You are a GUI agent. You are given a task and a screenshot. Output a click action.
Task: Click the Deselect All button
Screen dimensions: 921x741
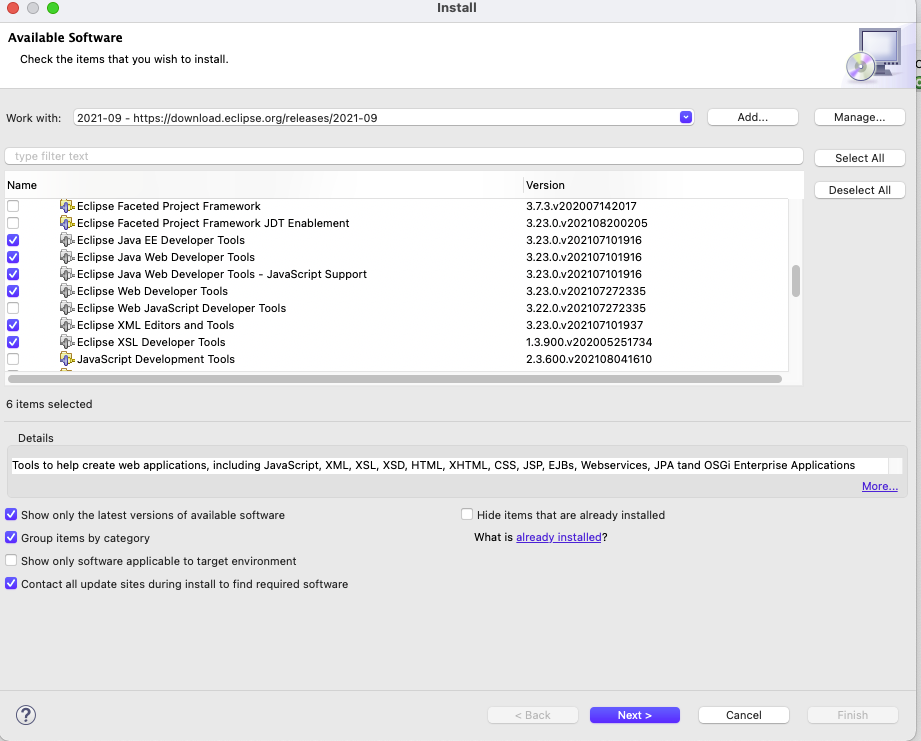point(859,190)
